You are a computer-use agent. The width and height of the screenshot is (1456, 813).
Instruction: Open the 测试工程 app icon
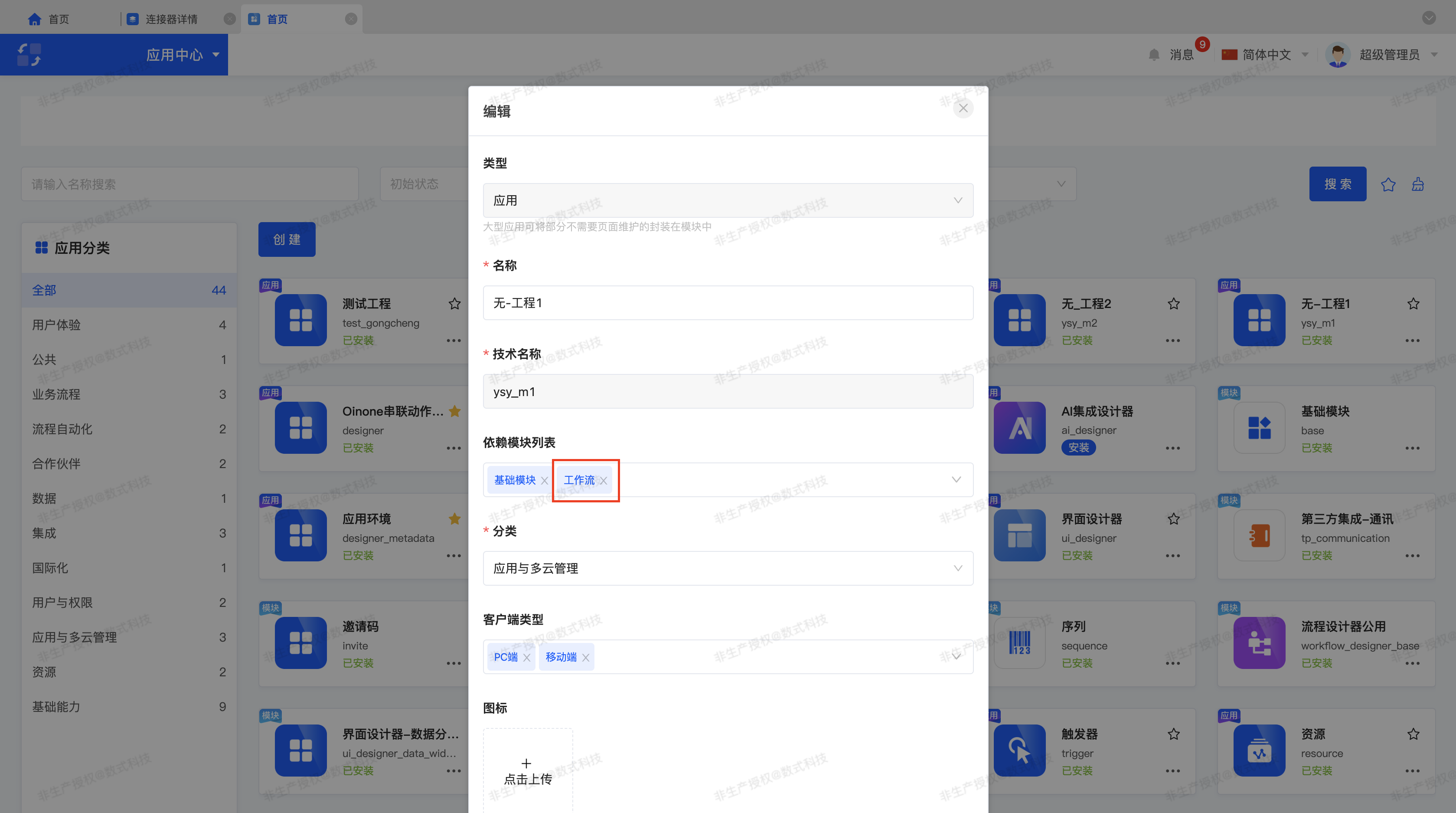pyautogui.click(x=301, y=320)
